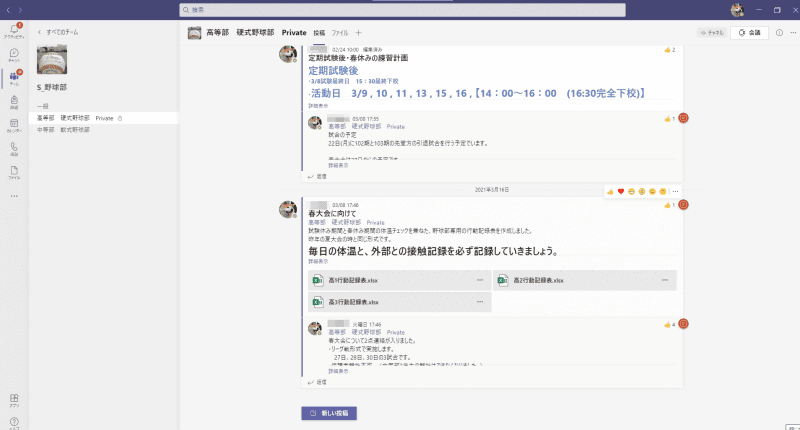Click the S_野球部 team name

(52, 87)
